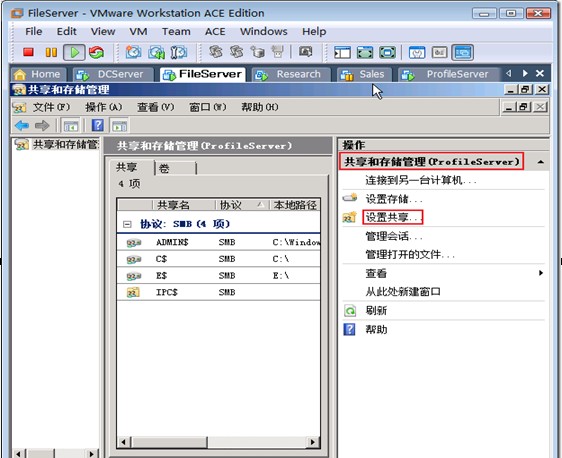Expand the 查看 submenu arrow
This screenshot has width=562, height=458.
click(x=541, y=273)
